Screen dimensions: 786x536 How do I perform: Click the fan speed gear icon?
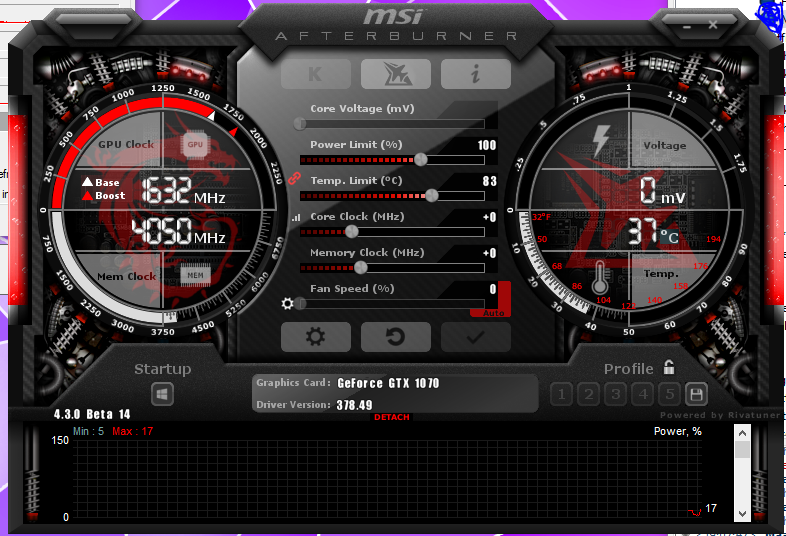tap(287, 303)
